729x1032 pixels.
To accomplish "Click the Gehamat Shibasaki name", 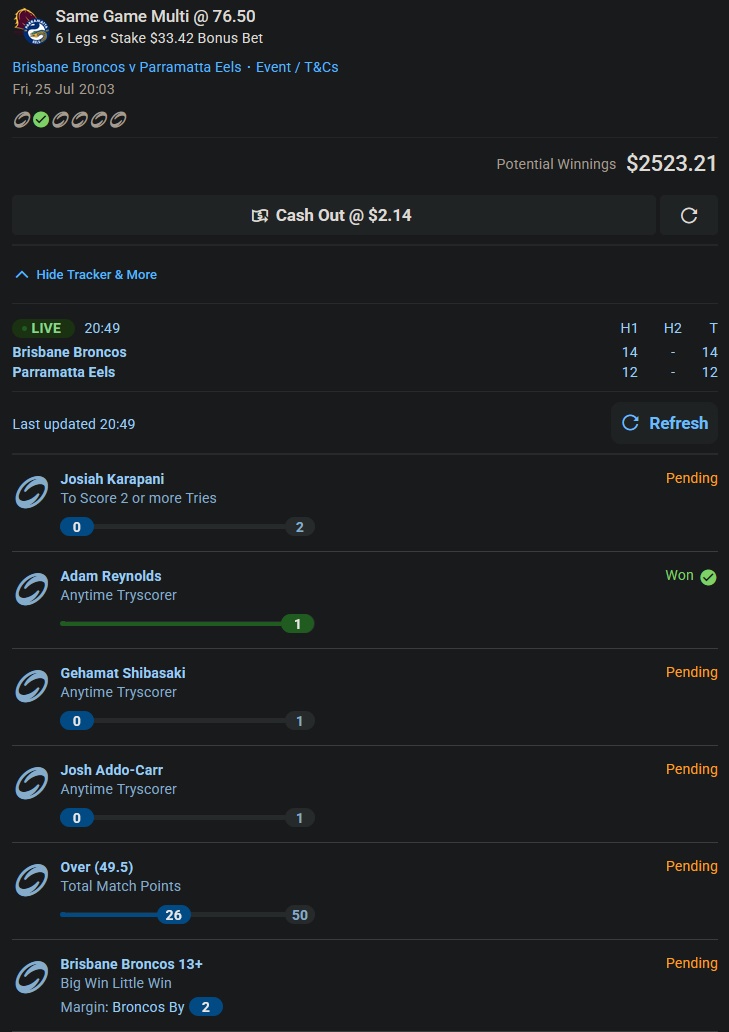I will click(x=123, y=673).
